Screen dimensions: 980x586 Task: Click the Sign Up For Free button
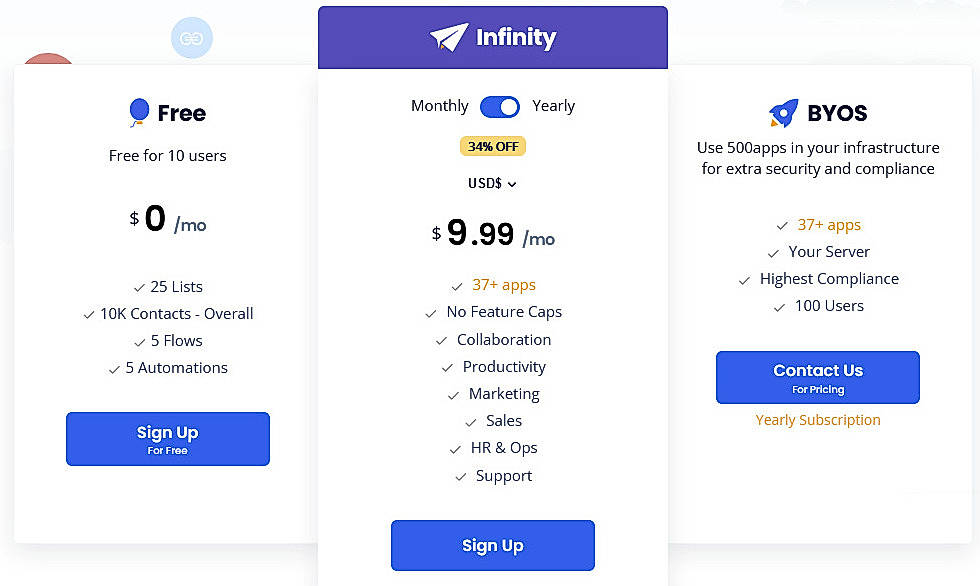point(168,439)
